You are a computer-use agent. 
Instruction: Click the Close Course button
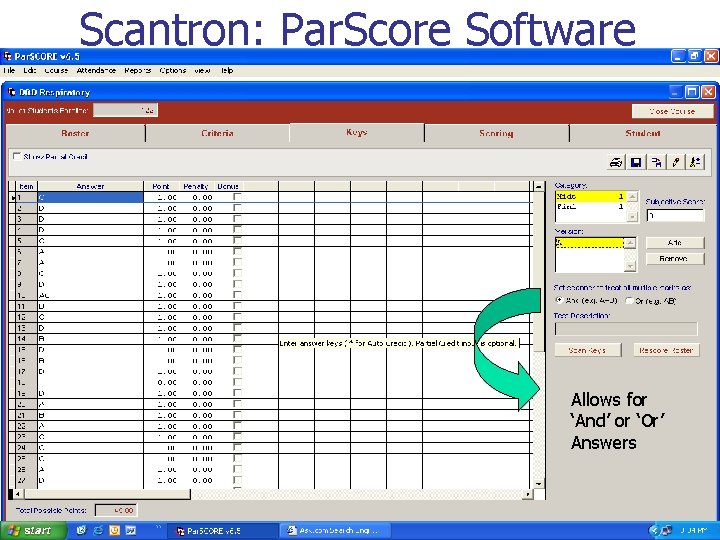[x=672, y=111]
